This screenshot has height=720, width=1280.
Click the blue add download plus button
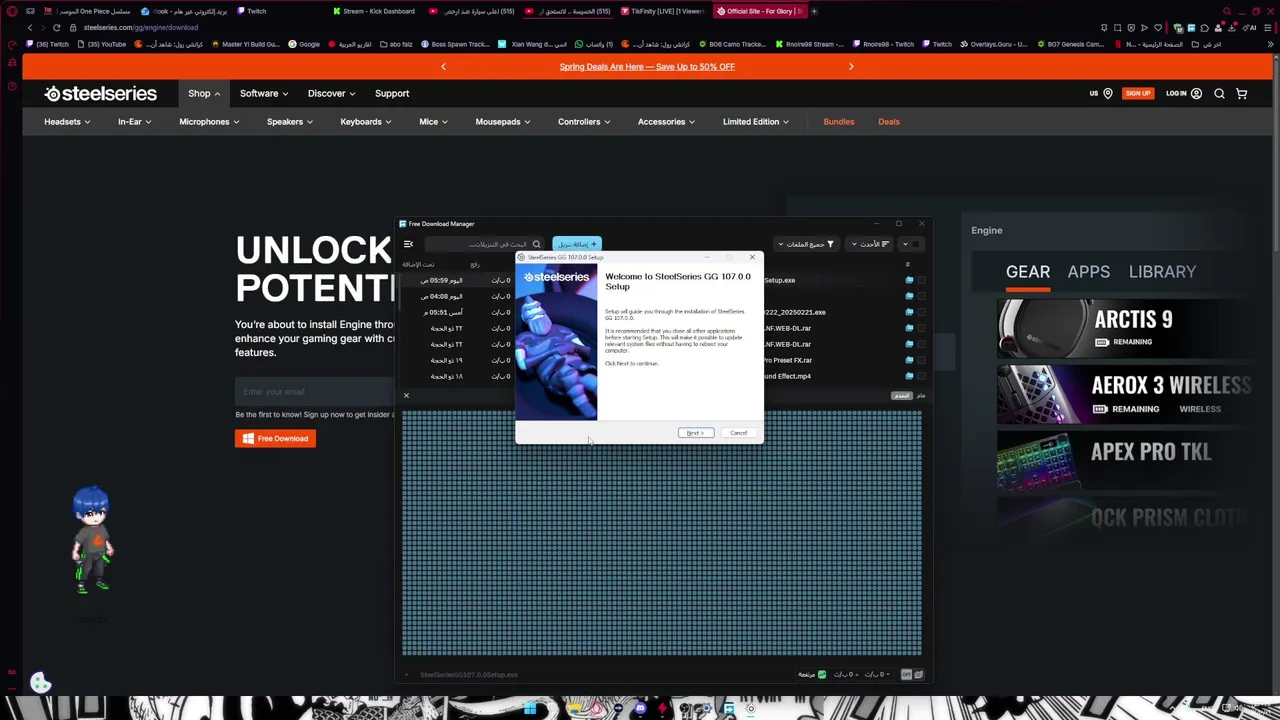coord(577,244)
